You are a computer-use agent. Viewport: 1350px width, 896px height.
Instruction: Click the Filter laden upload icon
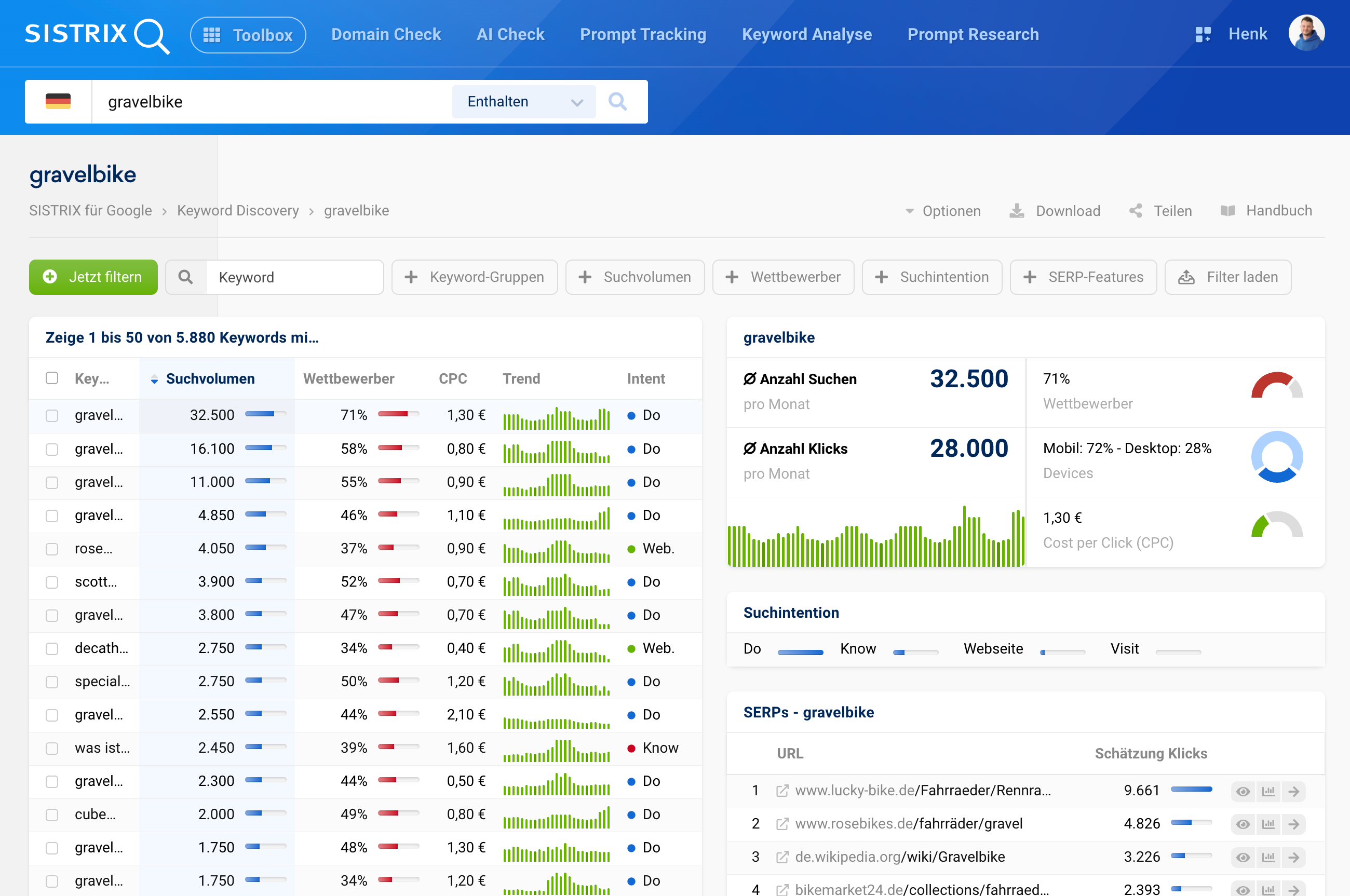click(1186, 277)
